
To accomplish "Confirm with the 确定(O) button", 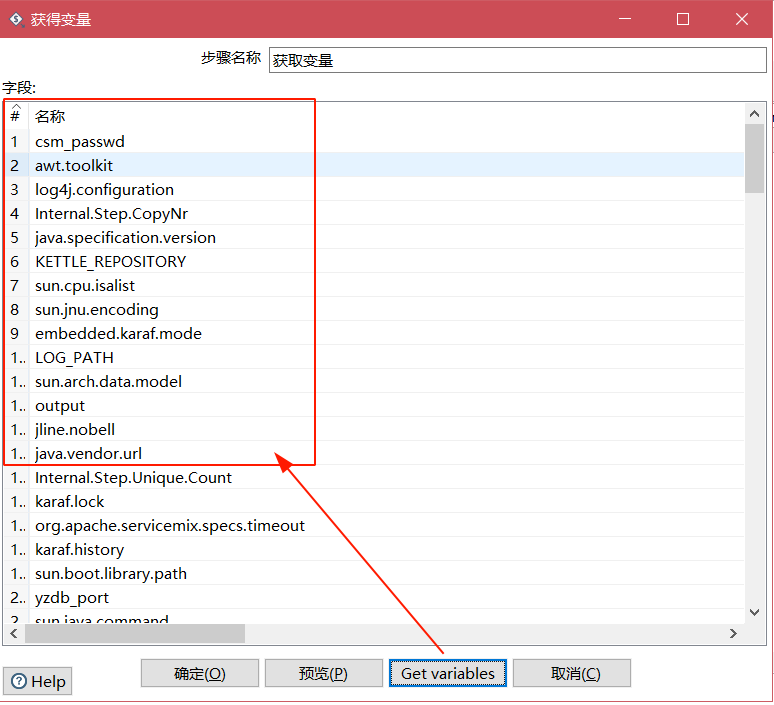I will pyautogui.click(x=200, y=674).
